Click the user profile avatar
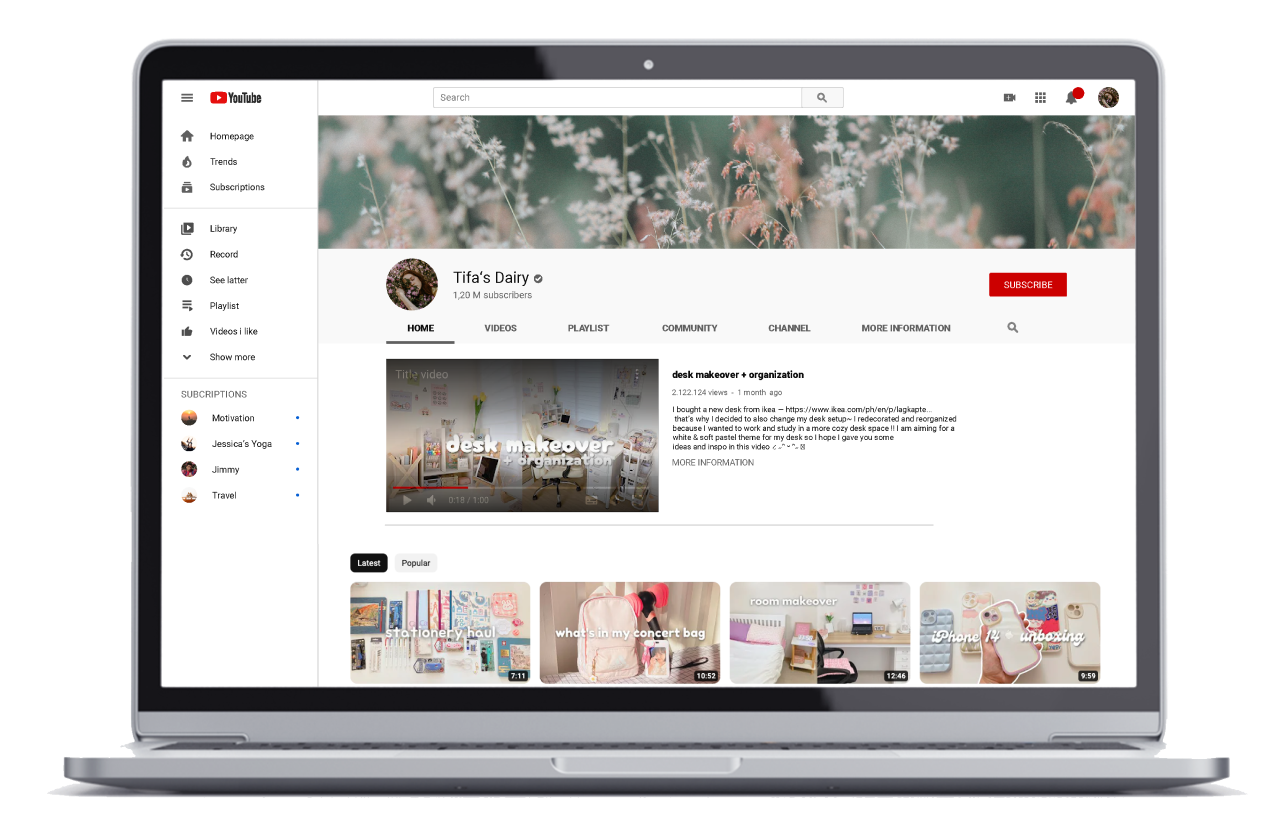Screen dimensions: 1288x824 click(x=1108, y=98)
